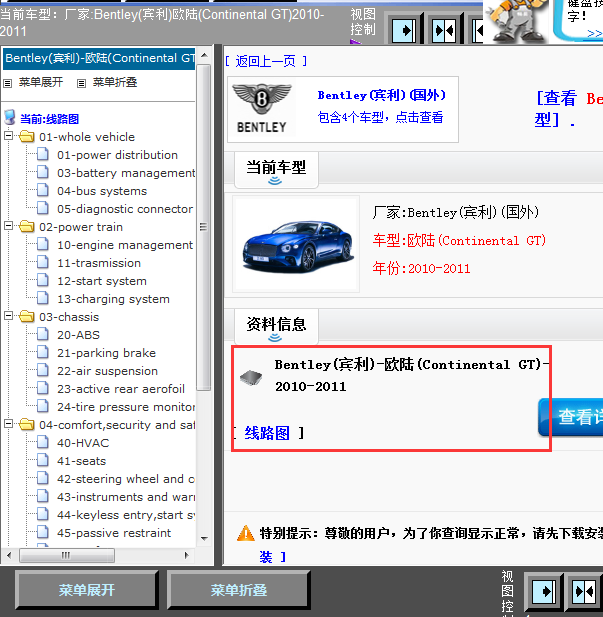The image size is (603, 617).
Task: Select 45-passive restraint entry
Action: (114, 533)
